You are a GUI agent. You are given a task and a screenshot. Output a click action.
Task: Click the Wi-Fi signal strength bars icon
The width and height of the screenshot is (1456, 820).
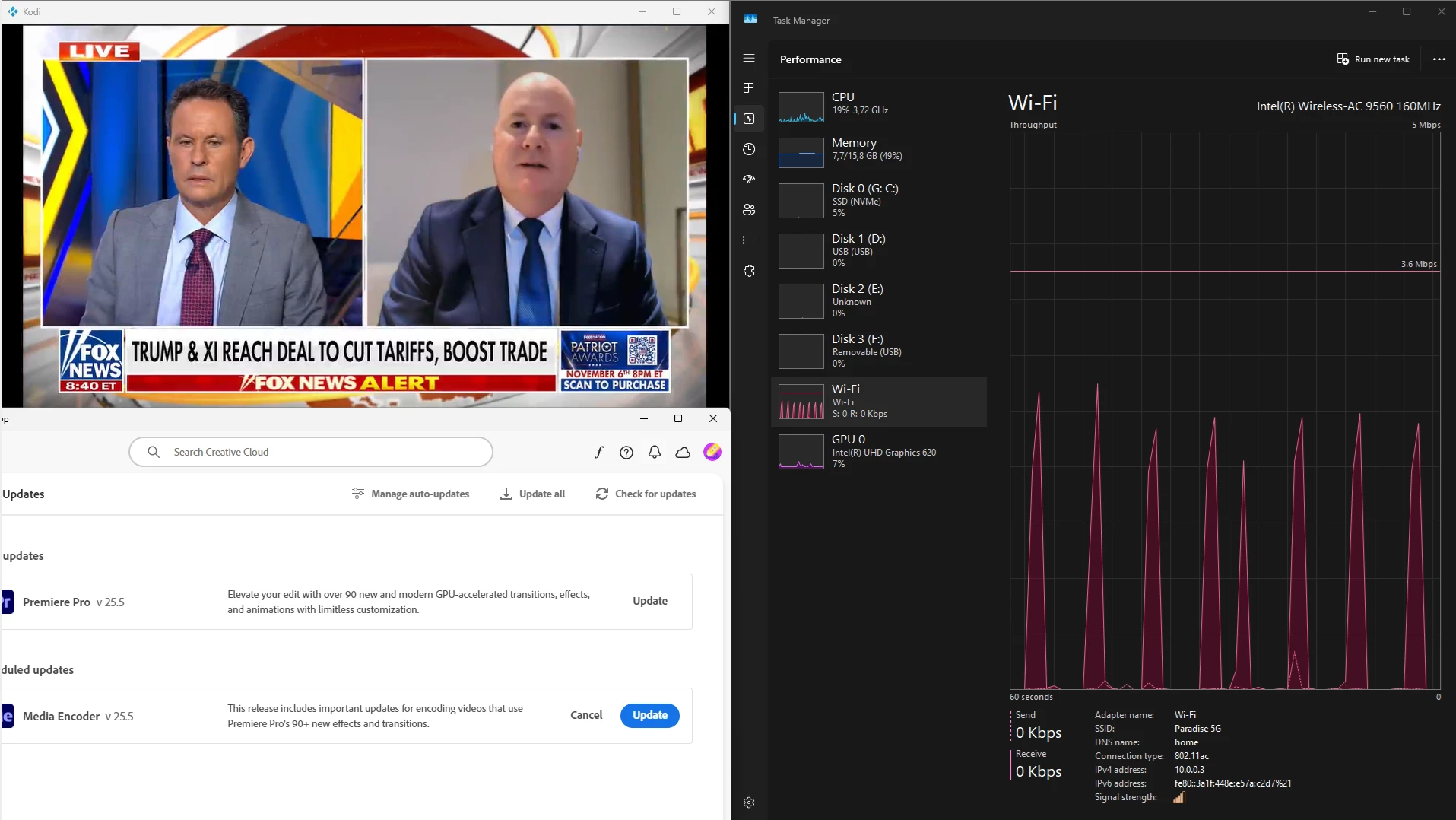tap(1179, 797)
